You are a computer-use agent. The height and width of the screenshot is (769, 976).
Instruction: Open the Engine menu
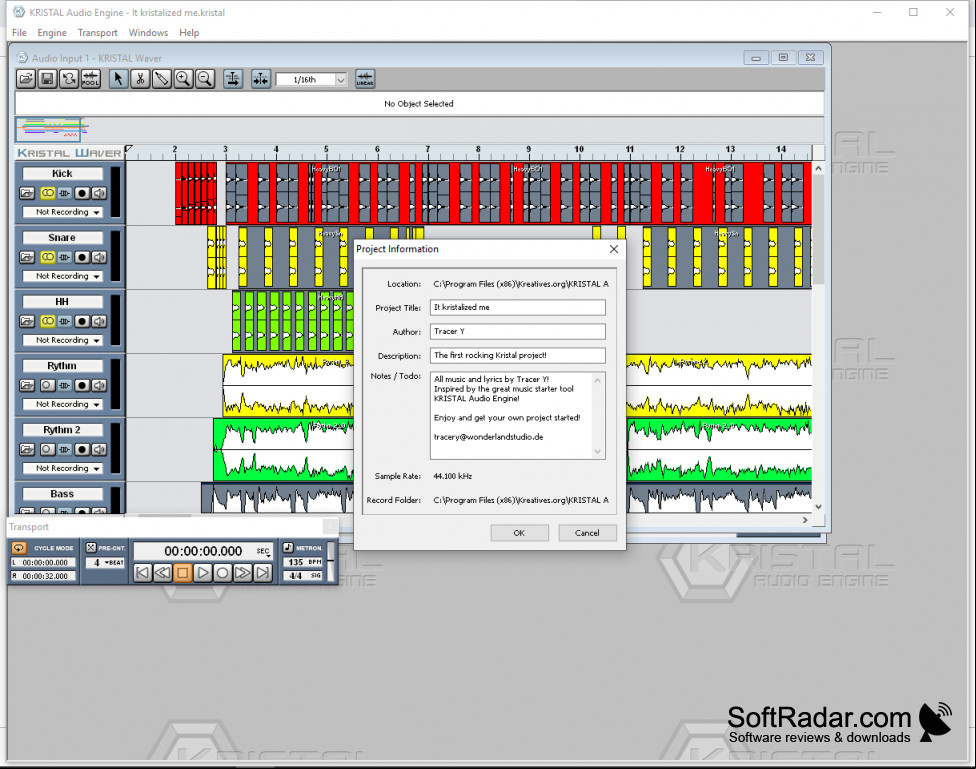pyautogui.click(x=52, y=32)
